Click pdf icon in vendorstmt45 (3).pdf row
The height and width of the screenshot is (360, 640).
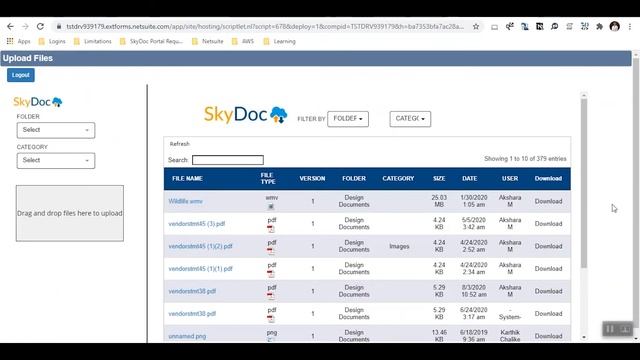coord(271,229)
